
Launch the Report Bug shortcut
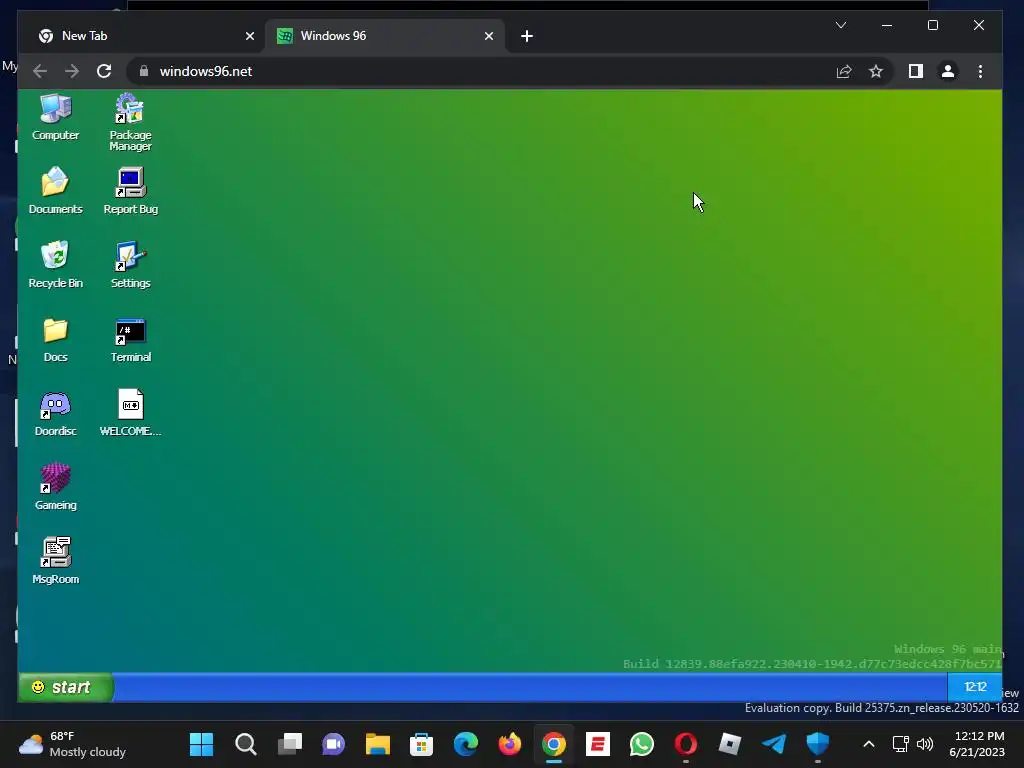131,191
